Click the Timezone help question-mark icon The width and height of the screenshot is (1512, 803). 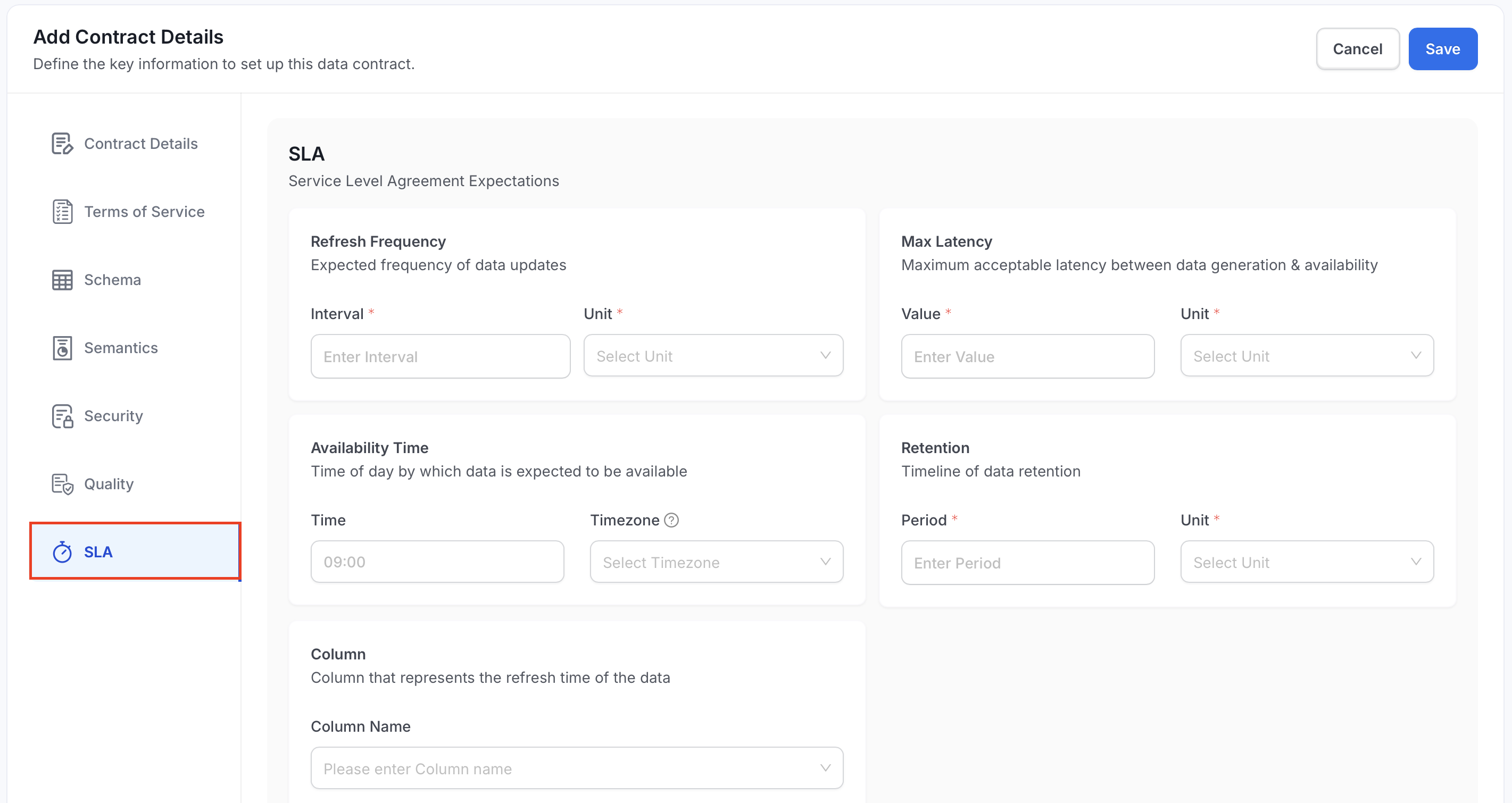pyautogui.click(x=671, y=520)
